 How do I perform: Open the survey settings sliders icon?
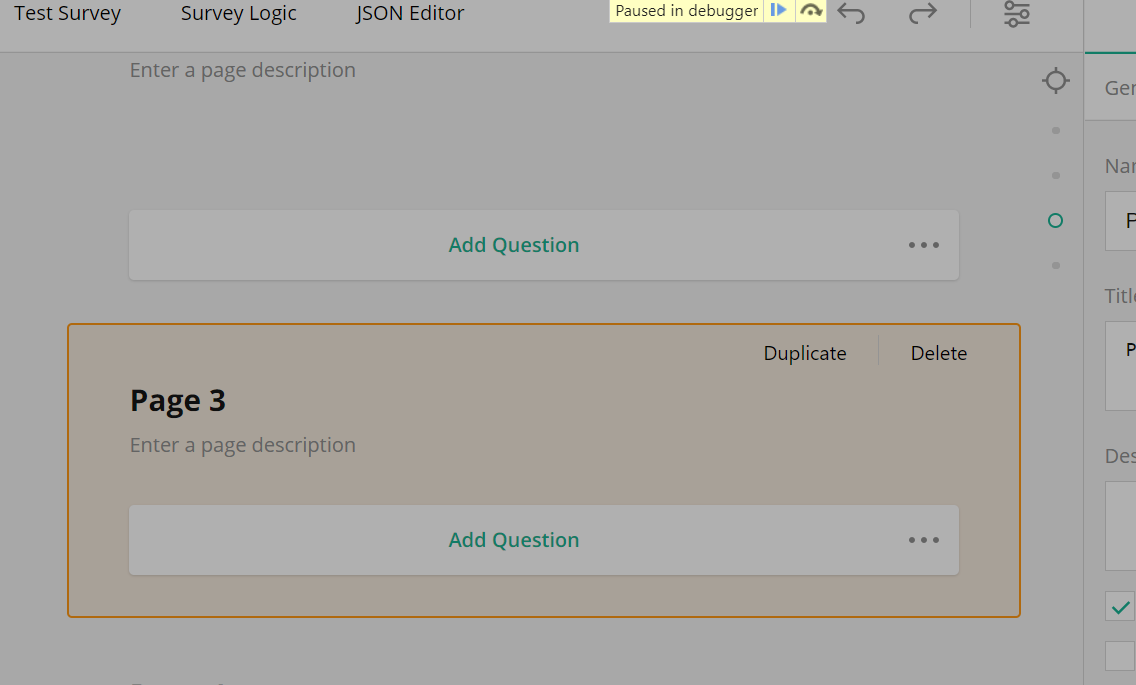(1016, 15)
